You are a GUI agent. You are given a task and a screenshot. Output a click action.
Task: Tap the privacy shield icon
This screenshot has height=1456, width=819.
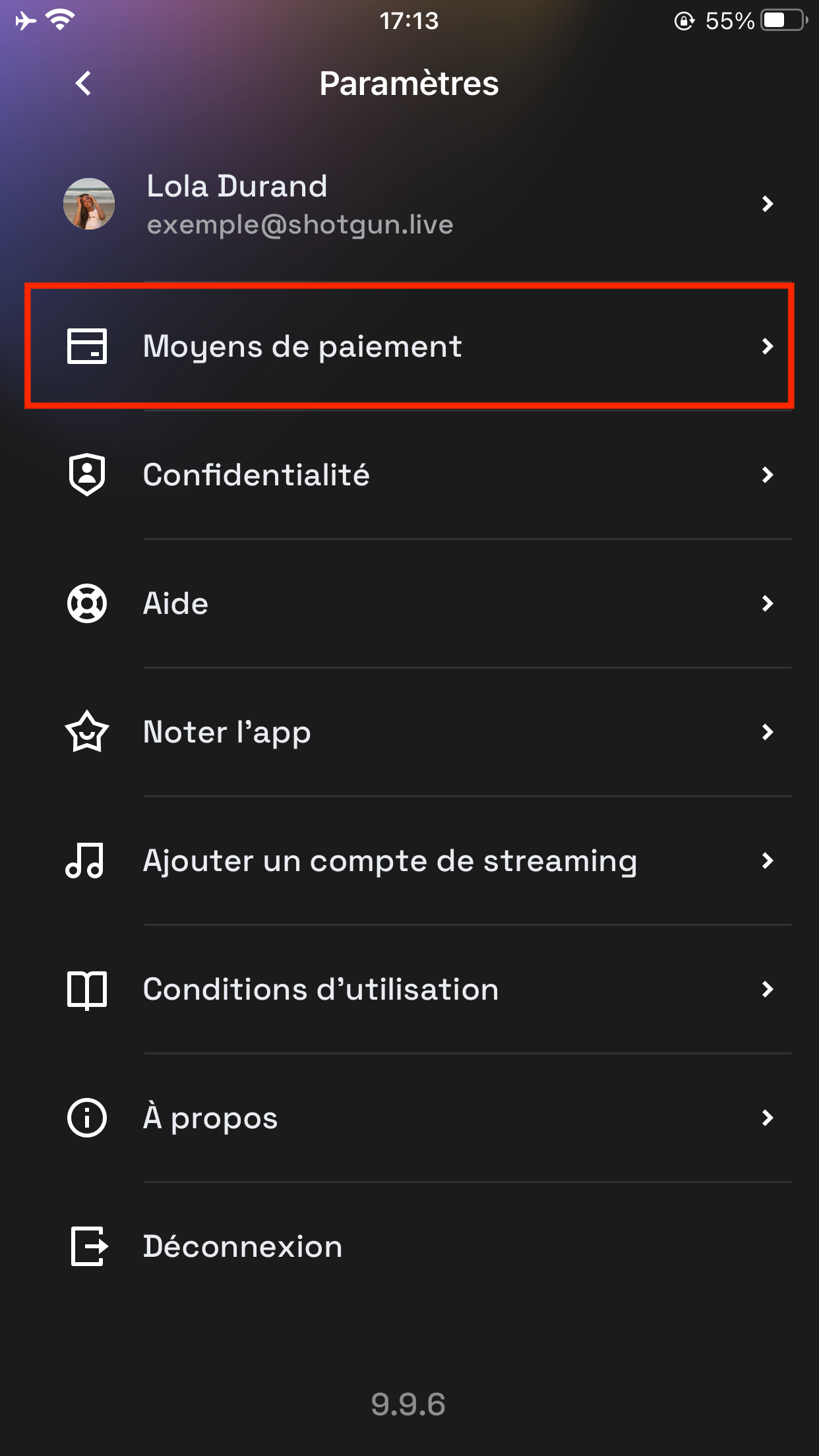[x=87, y=475]
